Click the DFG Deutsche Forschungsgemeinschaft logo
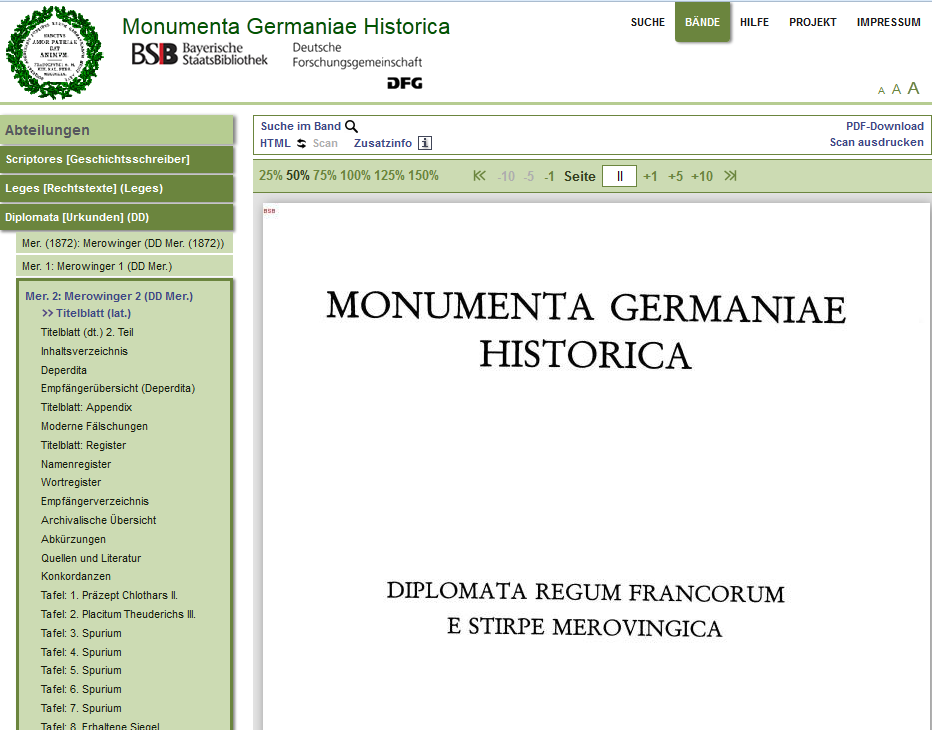Screen dimensions: 932x730 (x=357, y=65)
